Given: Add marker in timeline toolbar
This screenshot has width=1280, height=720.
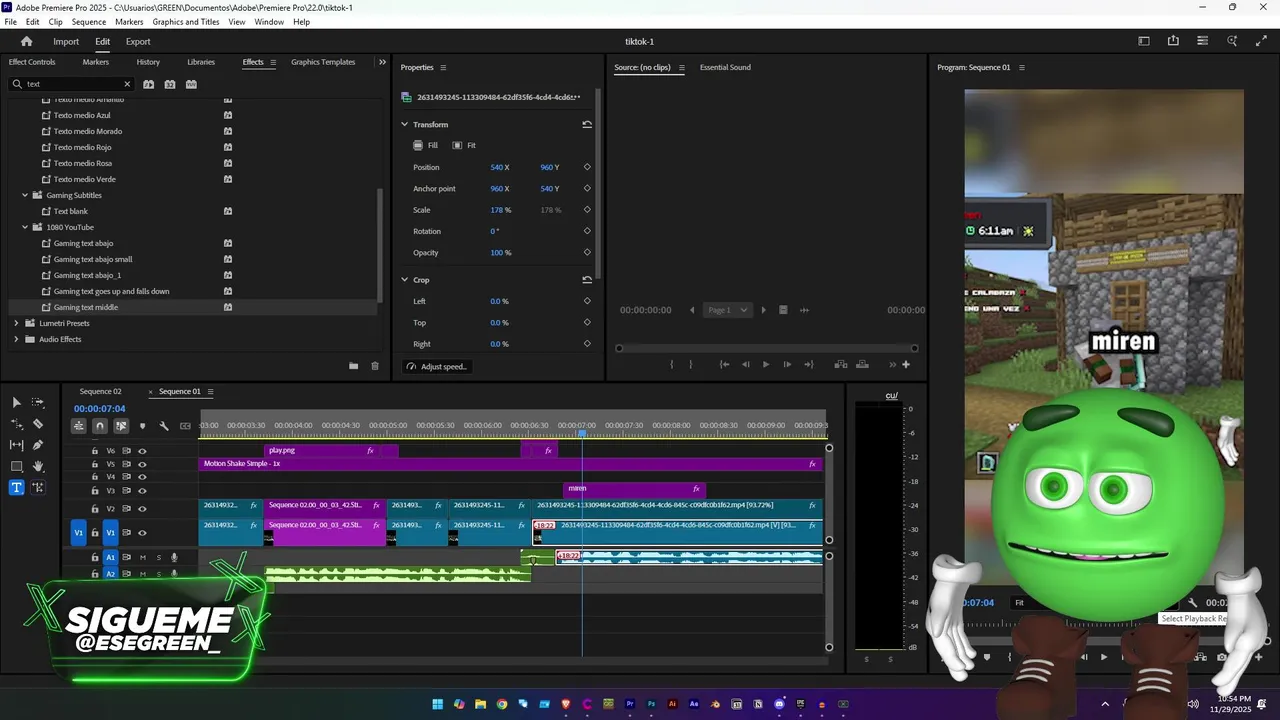Looking at the screenshot, I should tap(142, 426).
